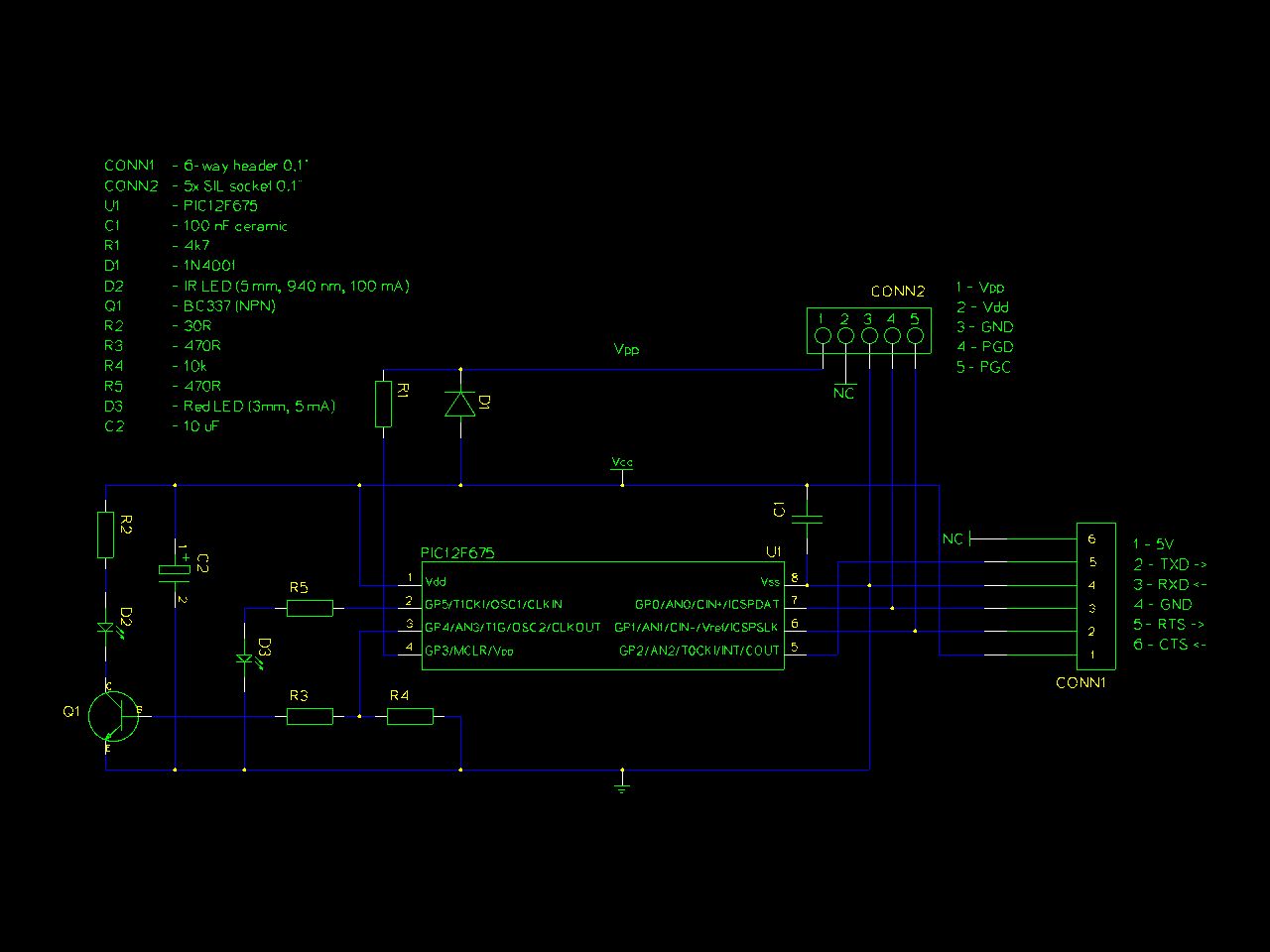This screenshot has width=1270, height=952.
Task: Click pin 1 circle of CONN2
Action: coord(822,336)
